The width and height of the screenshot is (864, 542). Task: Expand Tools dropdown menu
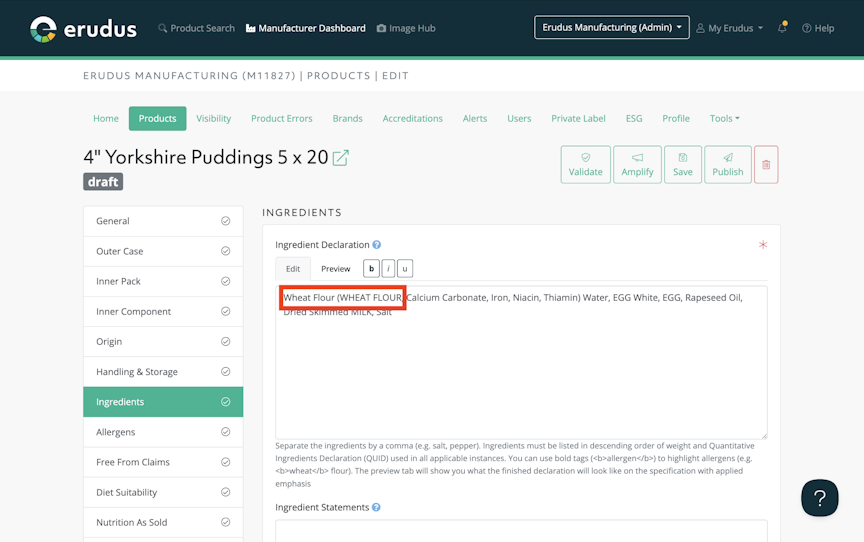pyautogui.click(x=725, y=118)
